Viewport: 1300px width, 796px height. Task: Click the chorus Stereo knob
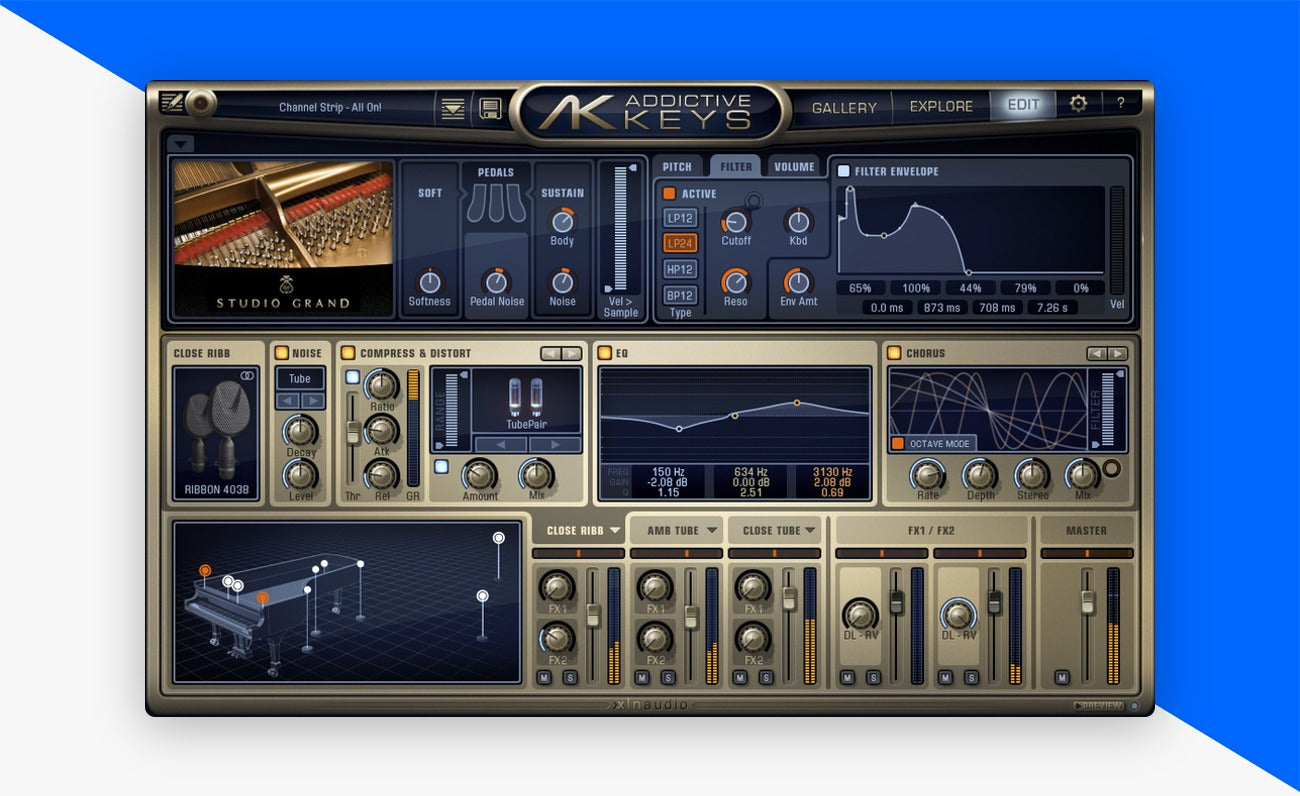1032,474
